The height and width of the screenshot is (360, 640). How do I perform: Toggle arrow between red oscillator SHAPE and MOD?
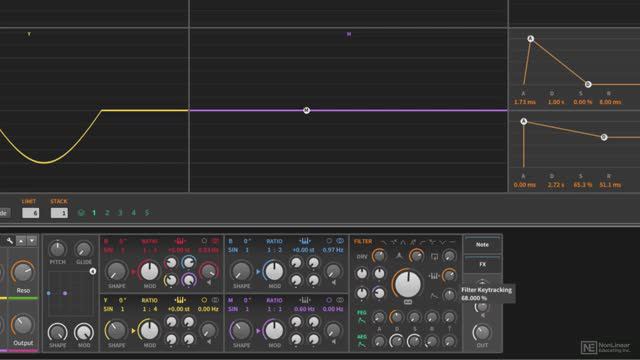click(x=133, y=271)
